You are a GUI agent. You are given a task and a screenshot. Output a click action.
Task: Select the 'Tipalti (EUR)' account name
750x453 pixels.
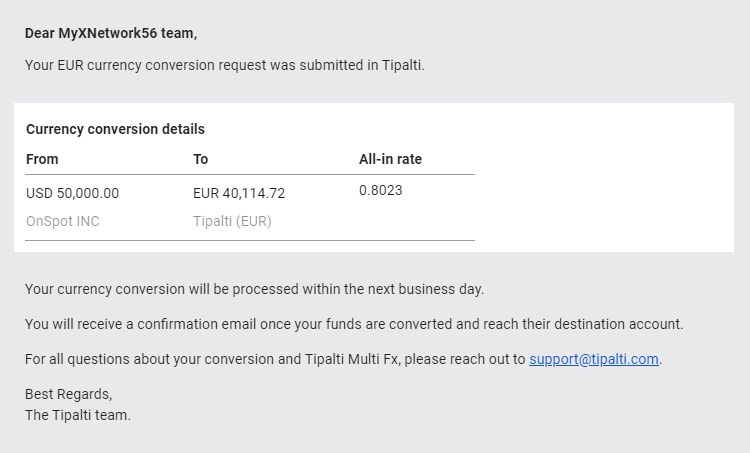tap(232, 221)
